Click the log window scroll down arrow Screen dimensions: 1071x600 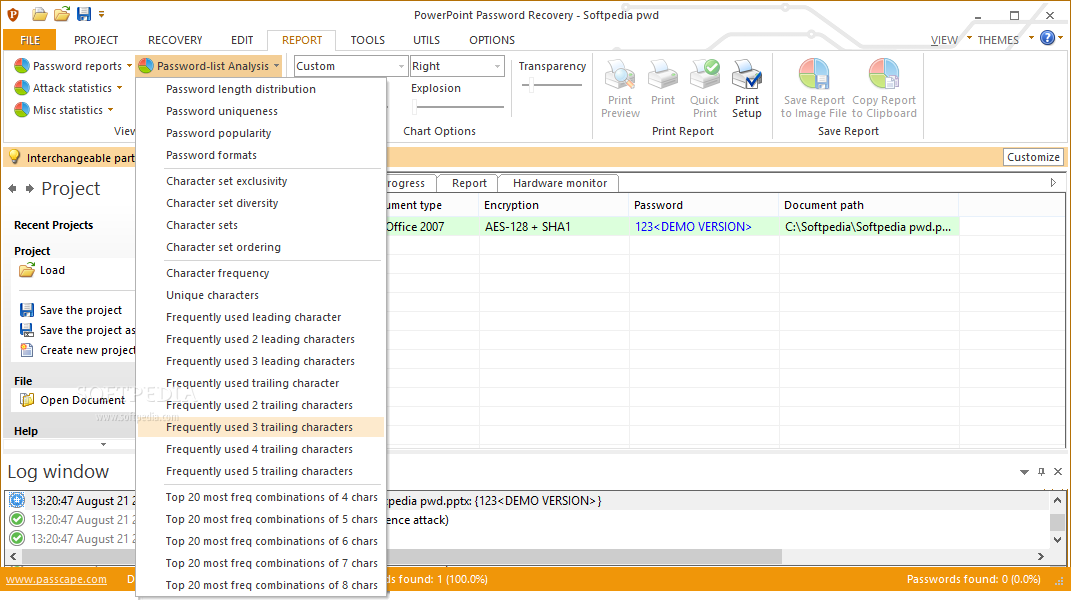click(1057, 538)
